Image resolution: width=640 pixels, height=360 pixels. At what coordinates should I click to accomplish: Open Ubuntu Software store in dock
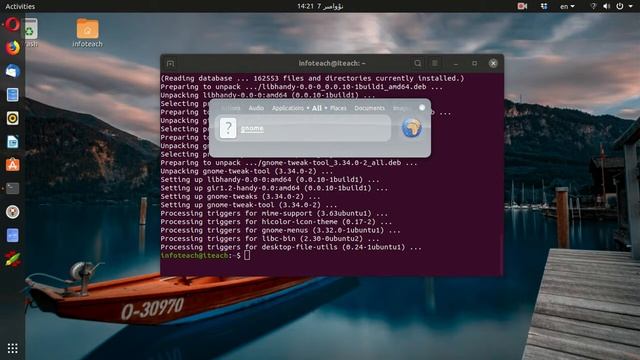[x=13, y=165]
